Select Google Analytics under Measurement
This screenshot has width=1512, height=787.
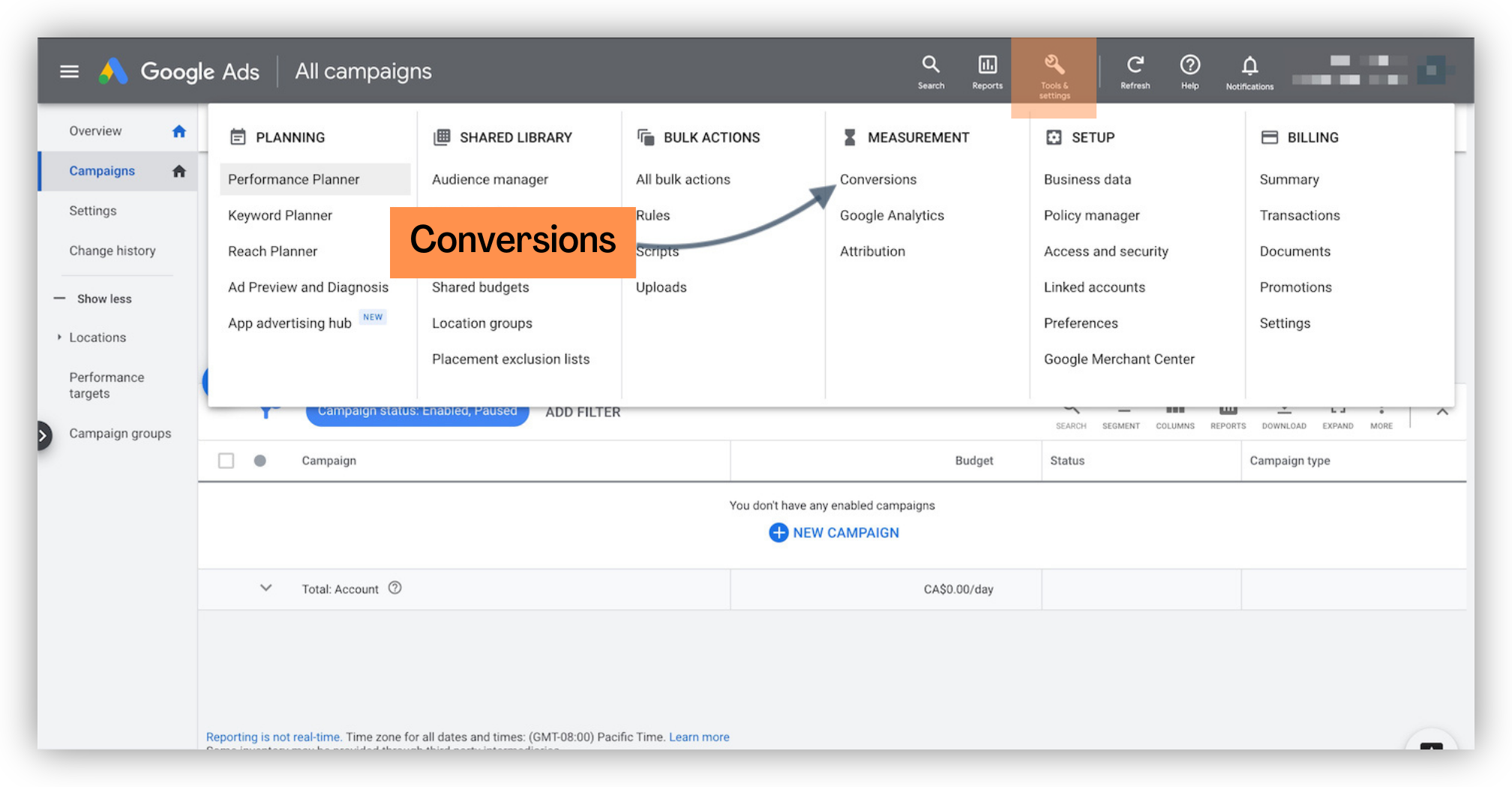[x=892, y=215]
